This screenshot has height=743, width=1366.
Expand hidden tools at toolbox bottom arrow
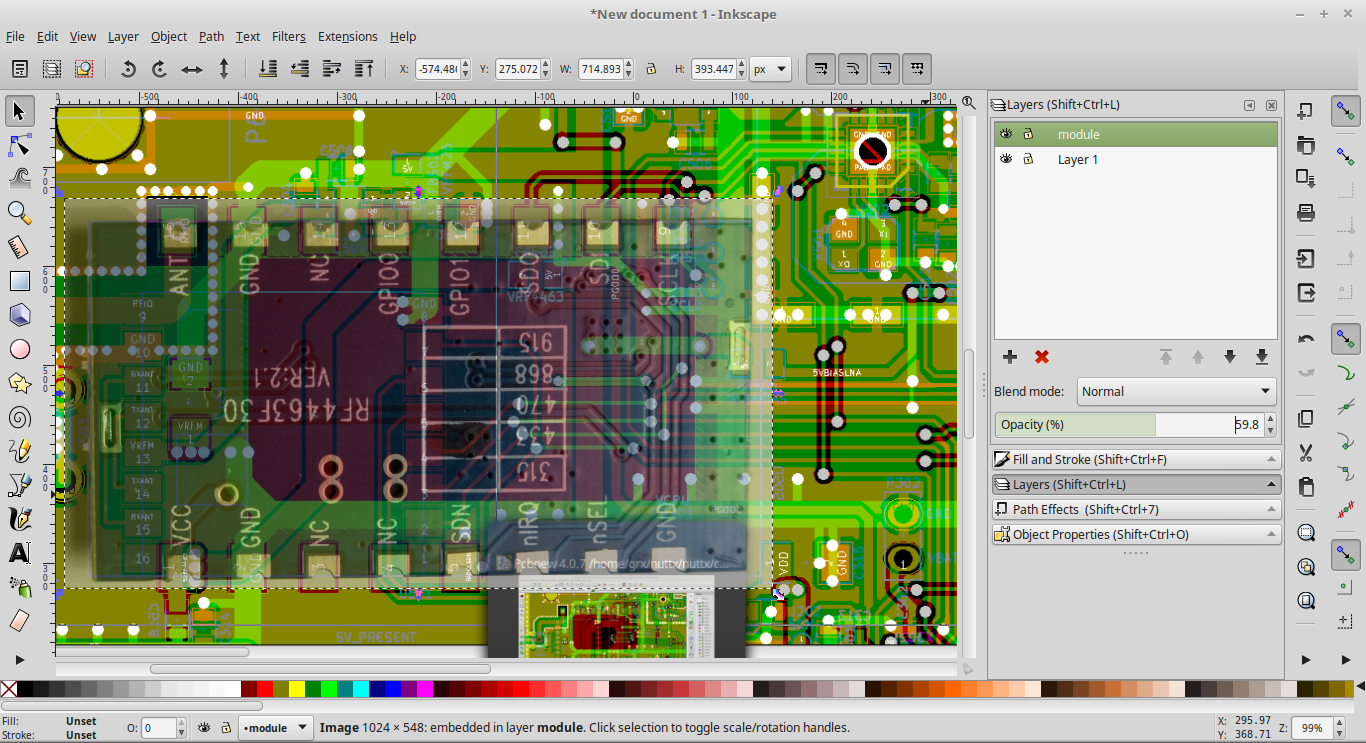(x=19, y=659)
